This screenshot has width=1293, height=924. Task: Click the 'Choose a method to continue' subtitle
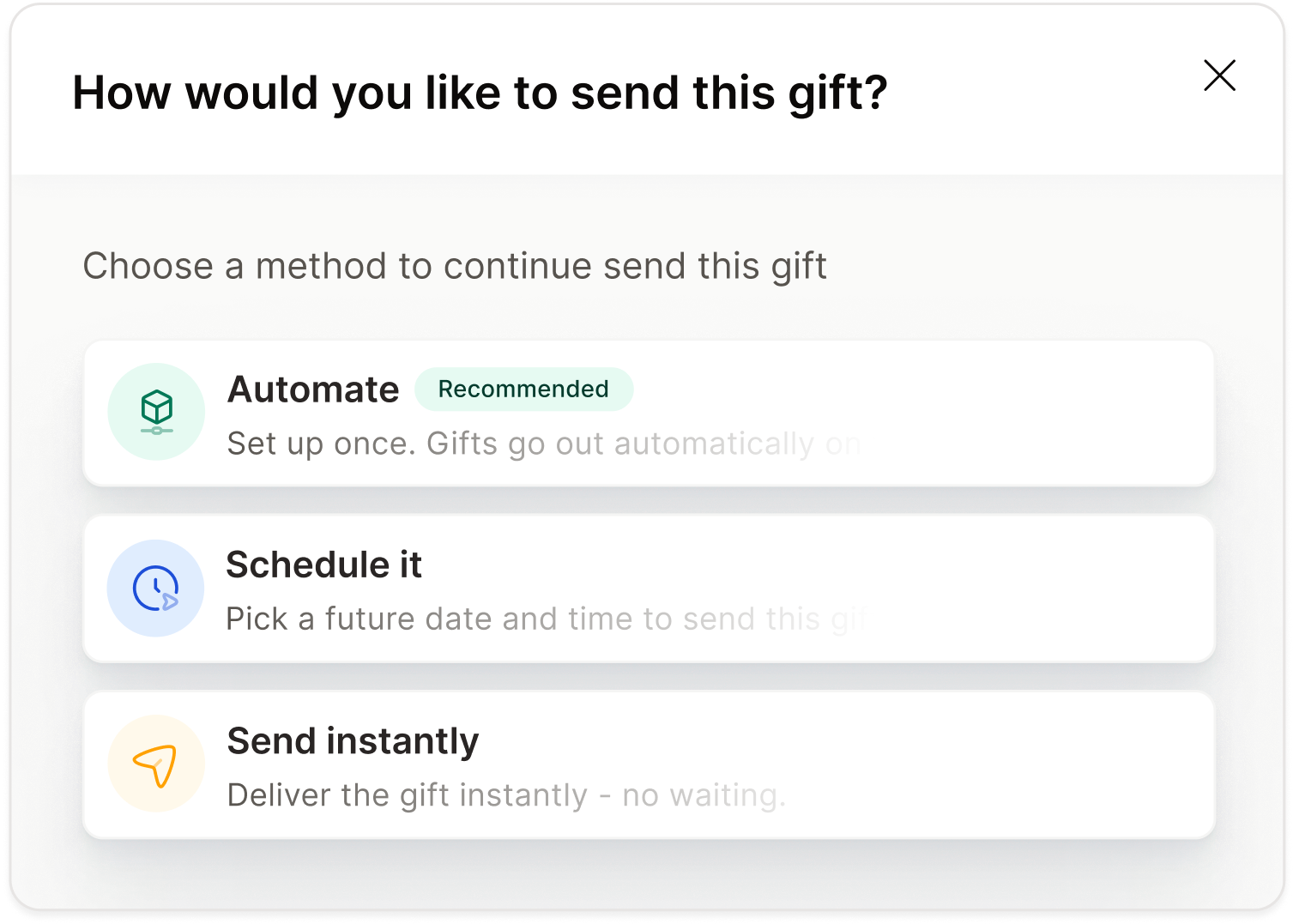455,266
